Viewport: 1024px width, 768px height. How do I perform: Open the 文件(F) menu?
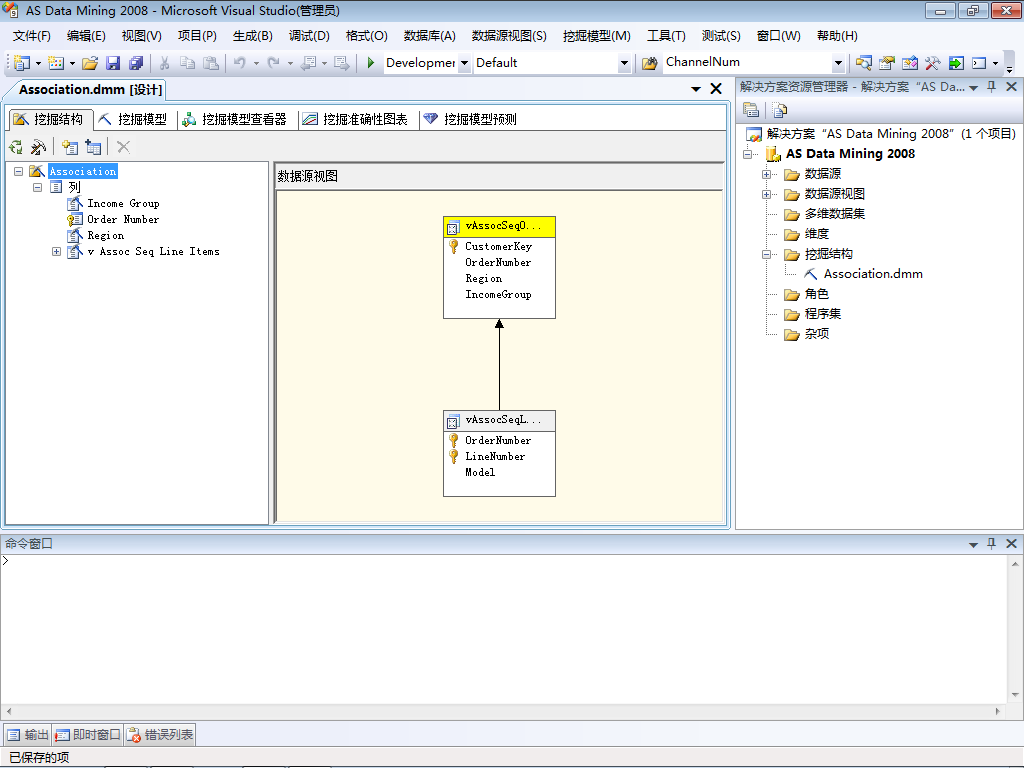coord(31,36)
